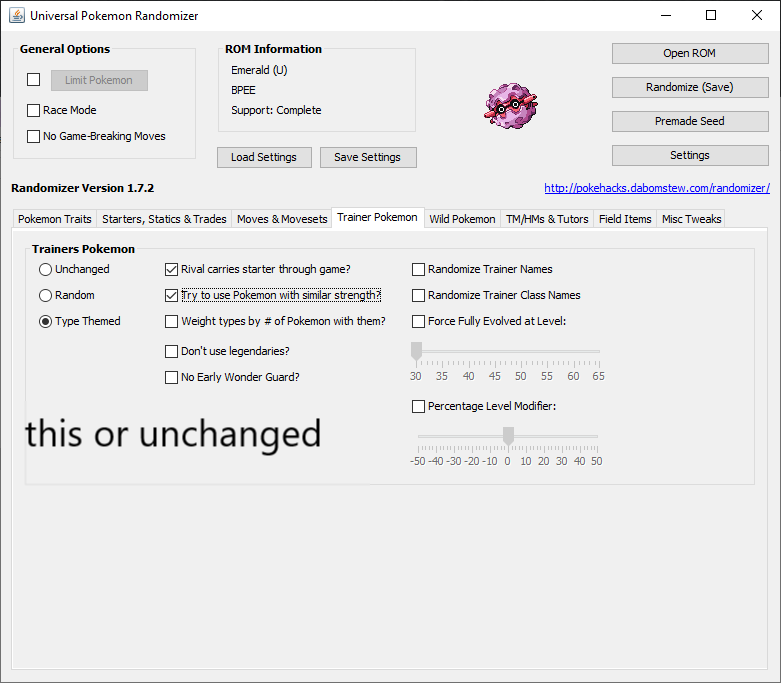The image size is (781, 683).
Task: Click the Java app icon in title bar
Action: tap(17, 15)
